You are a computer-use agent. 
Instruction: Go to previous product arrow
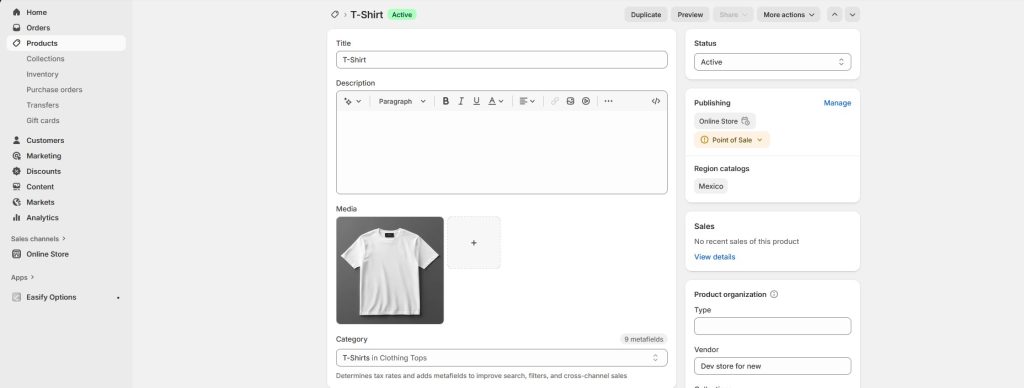[835, 14]
